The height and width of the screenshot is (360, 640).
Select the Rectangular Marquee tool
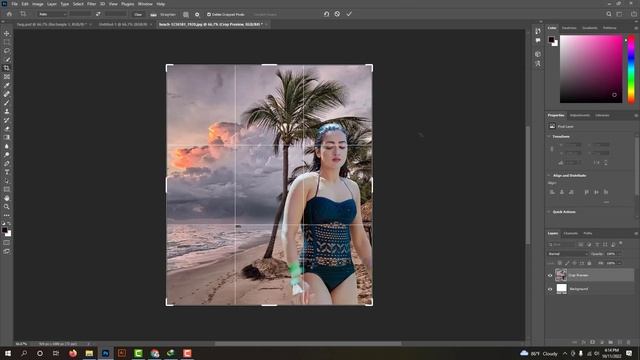click(x=7, y=42)
